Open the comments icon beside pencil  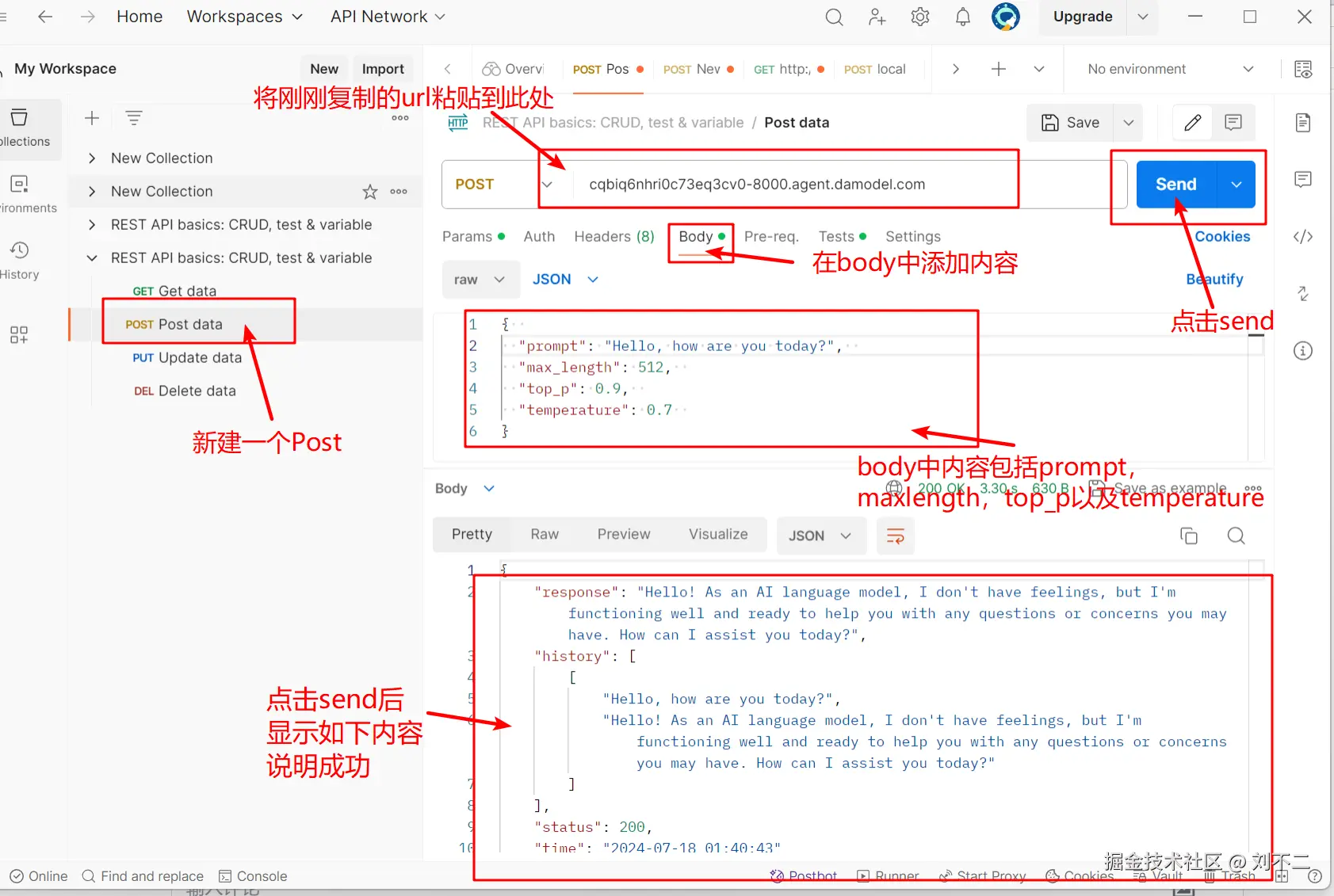tap(1233, 123)
